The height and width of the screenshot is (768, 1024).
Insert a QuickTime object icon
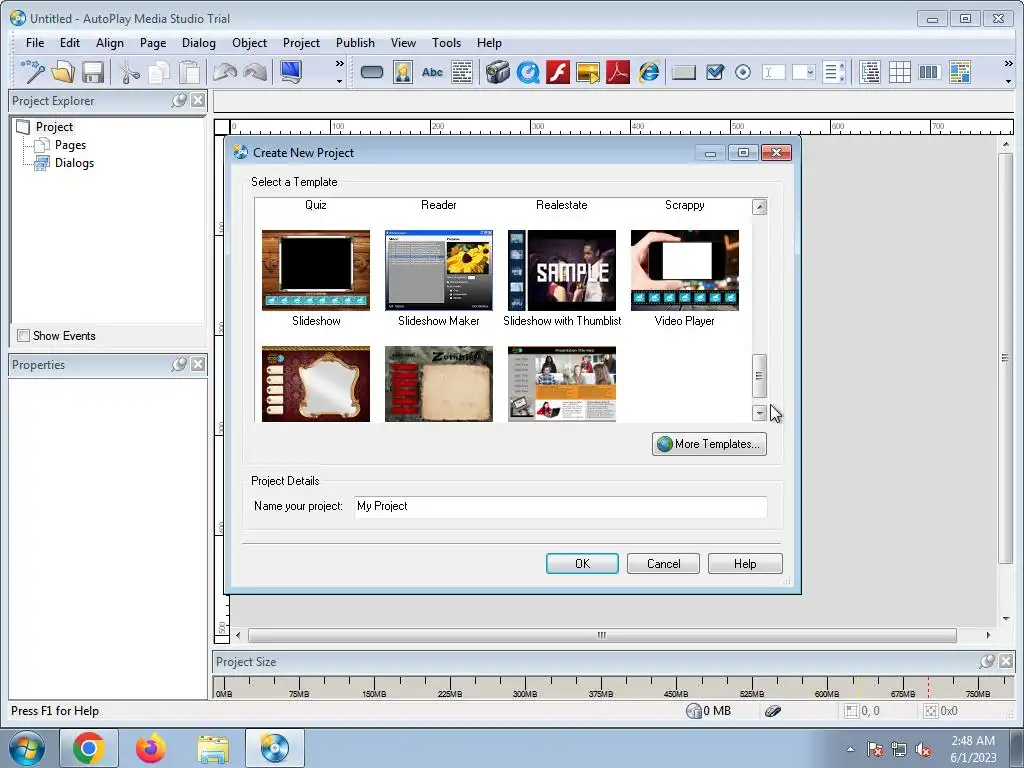(528, 72)
